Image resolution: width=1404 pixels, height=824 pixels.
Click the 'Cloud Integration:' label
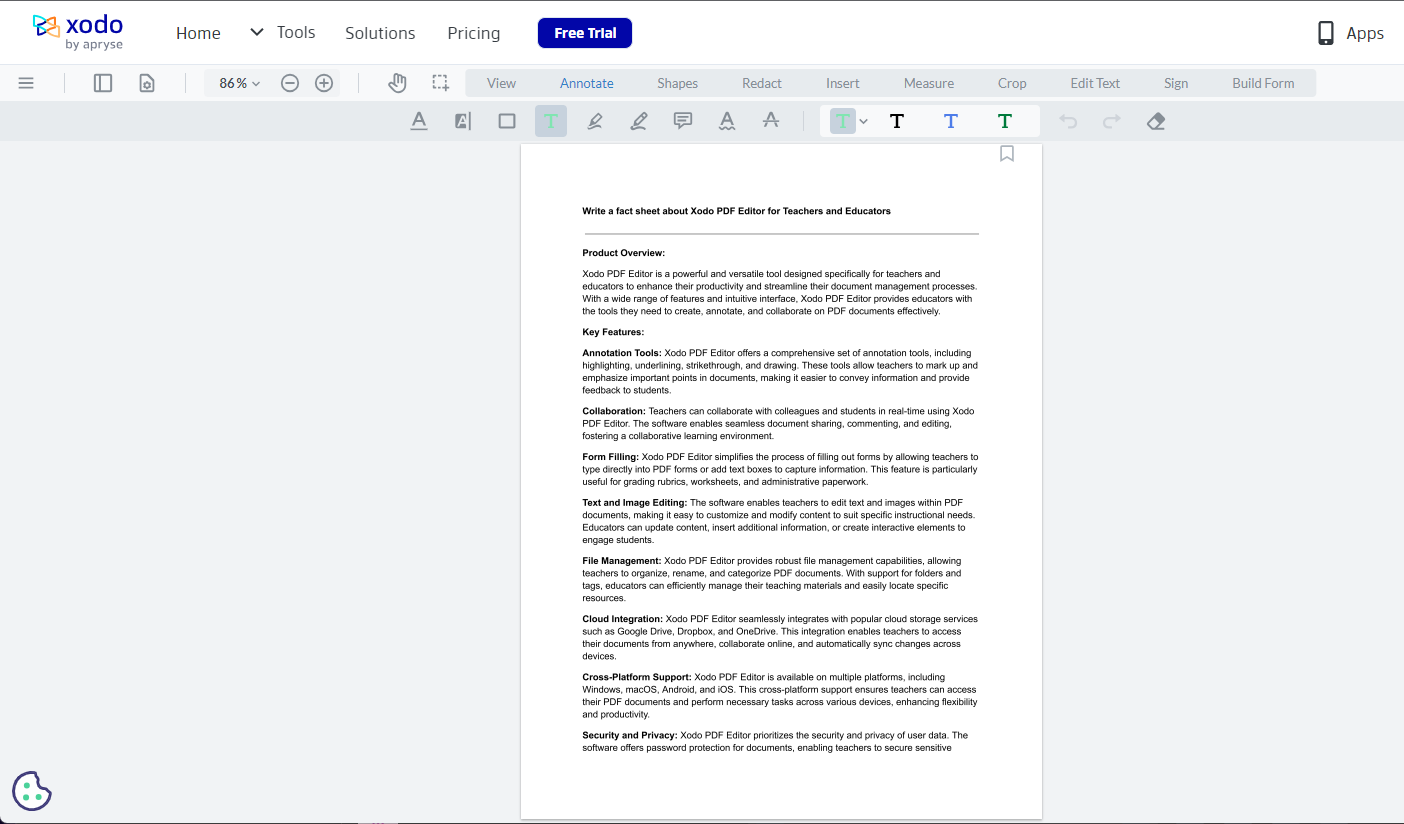pyautogui.click(x=623, y=619)
